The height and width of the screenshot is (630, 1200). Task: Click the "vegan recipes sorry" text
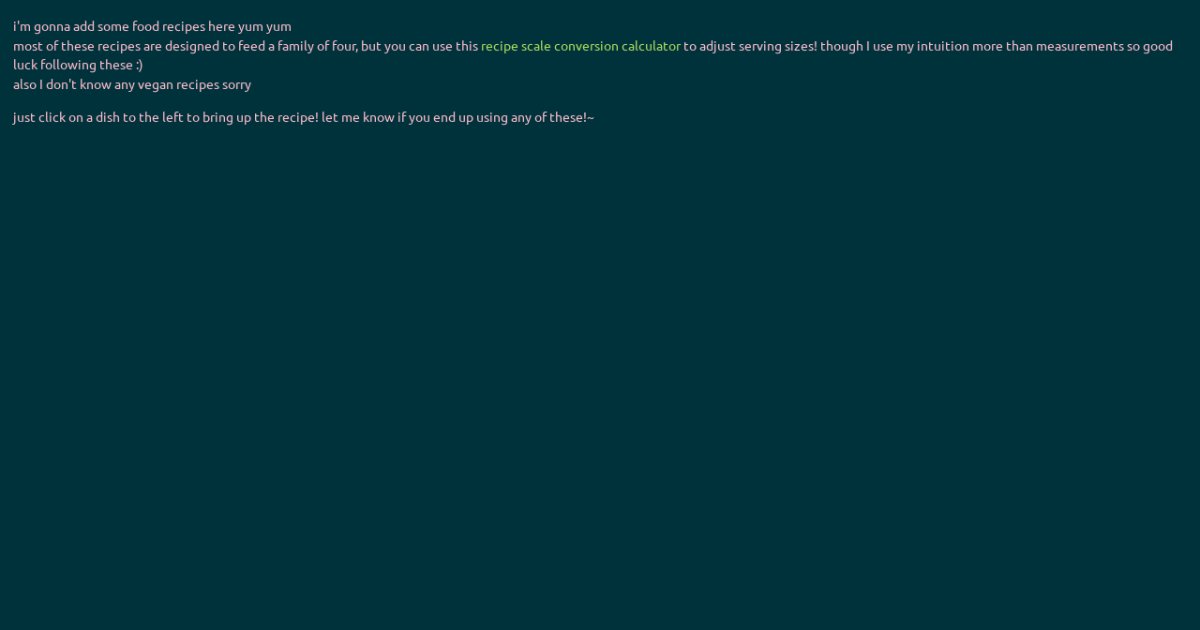(194, 85)
